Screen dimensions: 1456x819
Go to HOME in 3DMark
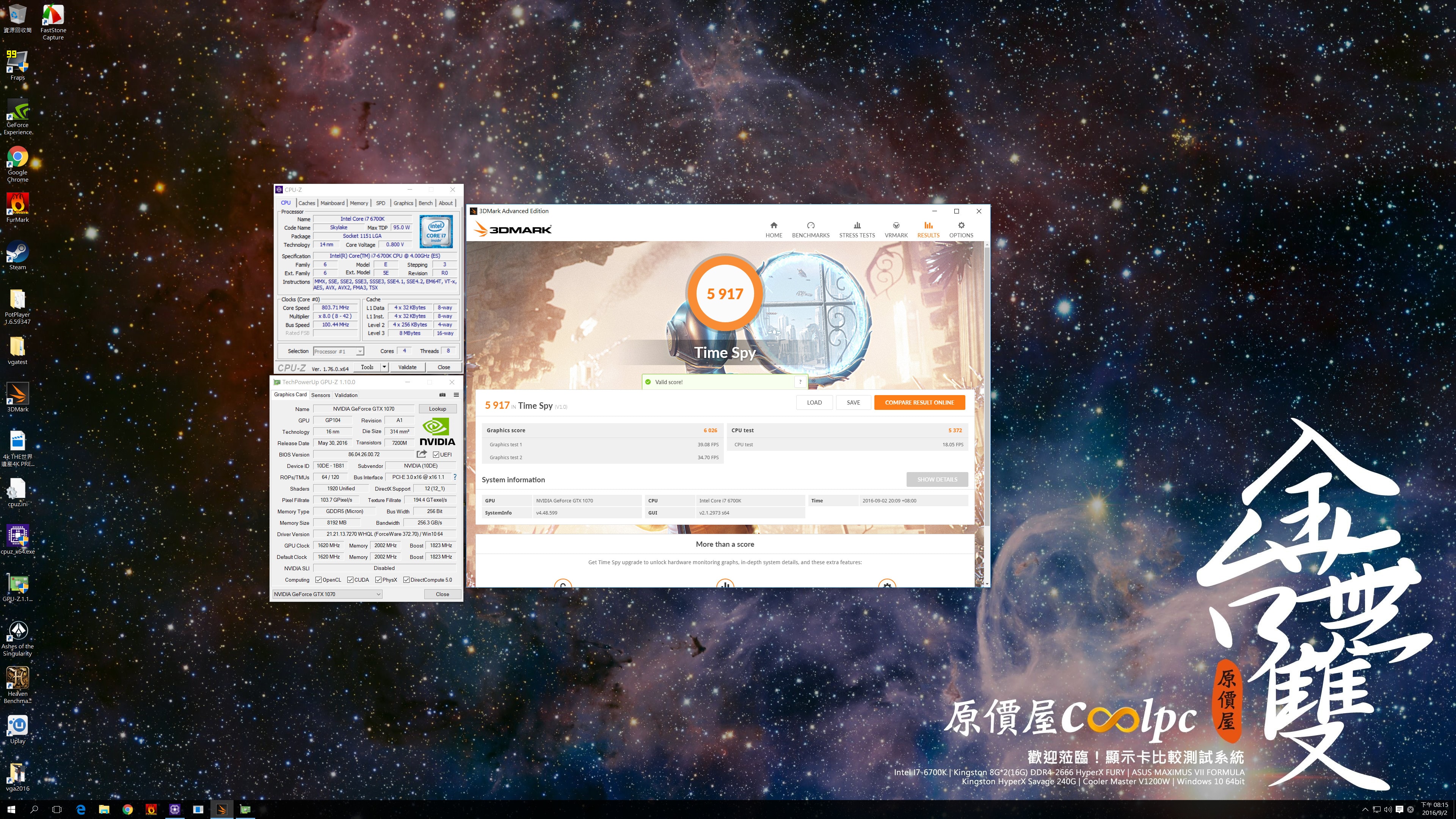pyautogui.click(x=774, y=229)
